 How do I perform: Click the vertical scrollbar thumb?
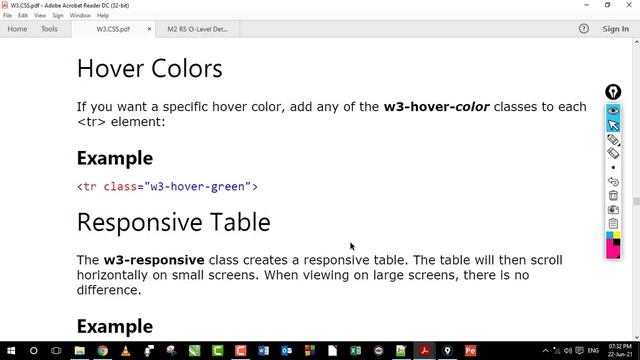636,201
